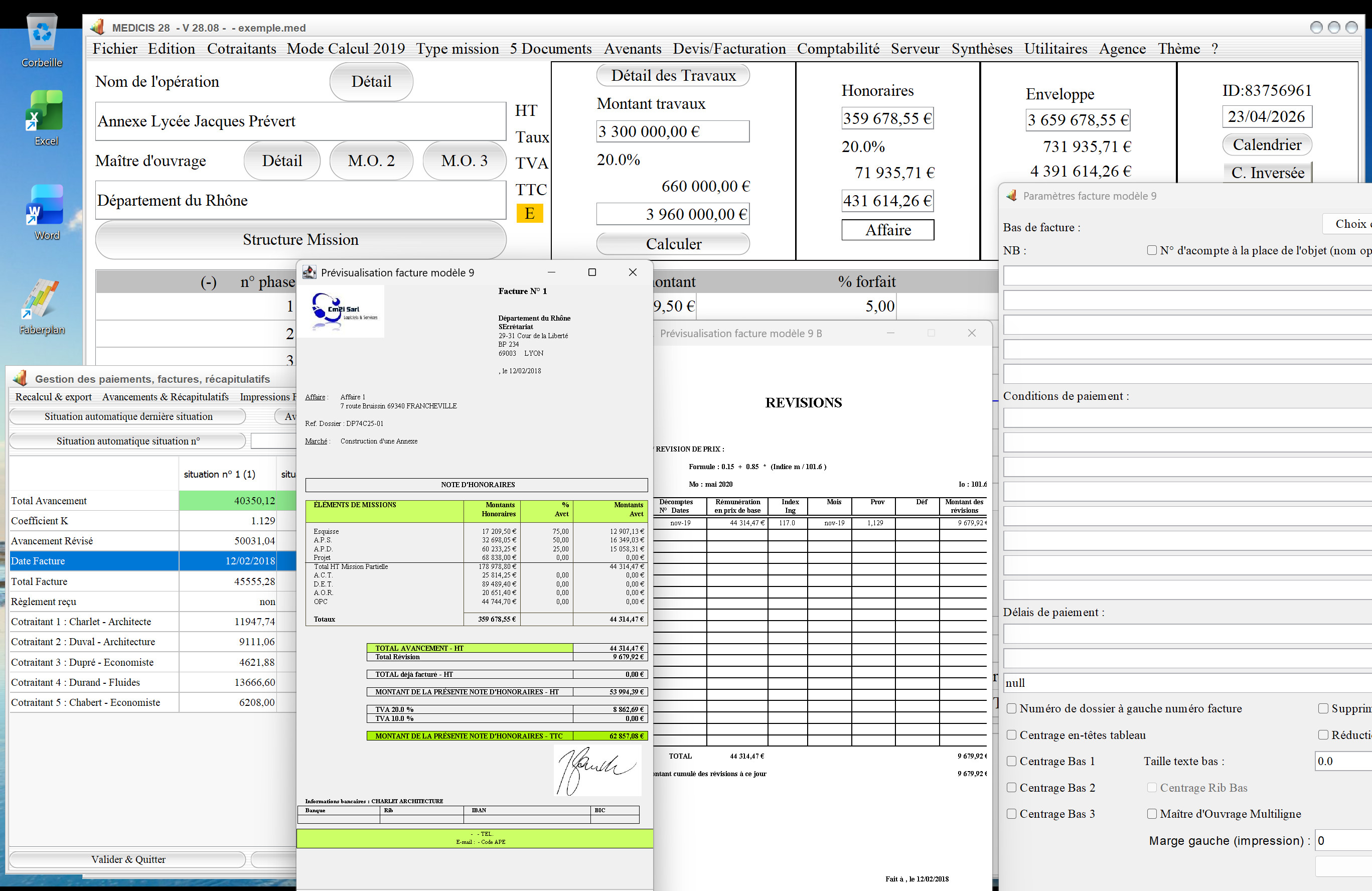1372x891 pixels.
Task: Open the Corbeille recycle bin desktop icon
Action: point(42,40)
